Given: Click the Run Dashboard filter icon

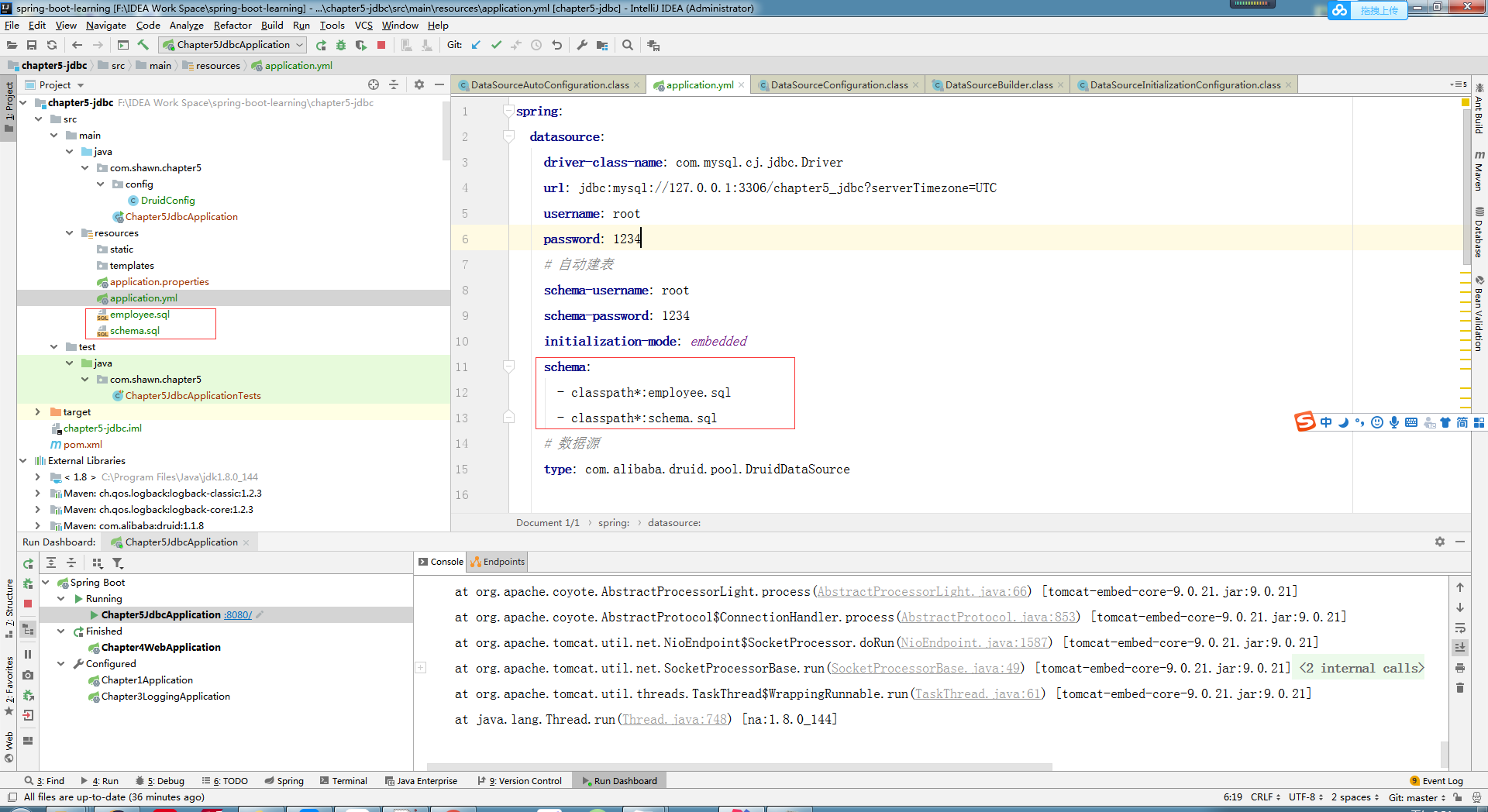Looking at the screenshot, I should (118, 563).
